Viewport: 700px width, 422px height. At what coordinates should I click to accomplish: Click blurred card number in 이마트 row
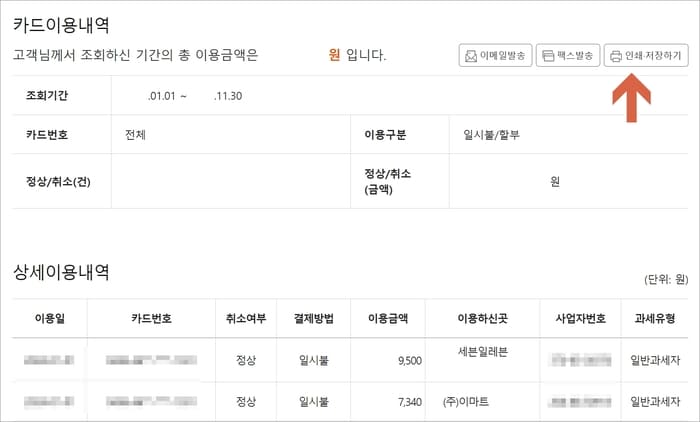[x=151, y=401]
